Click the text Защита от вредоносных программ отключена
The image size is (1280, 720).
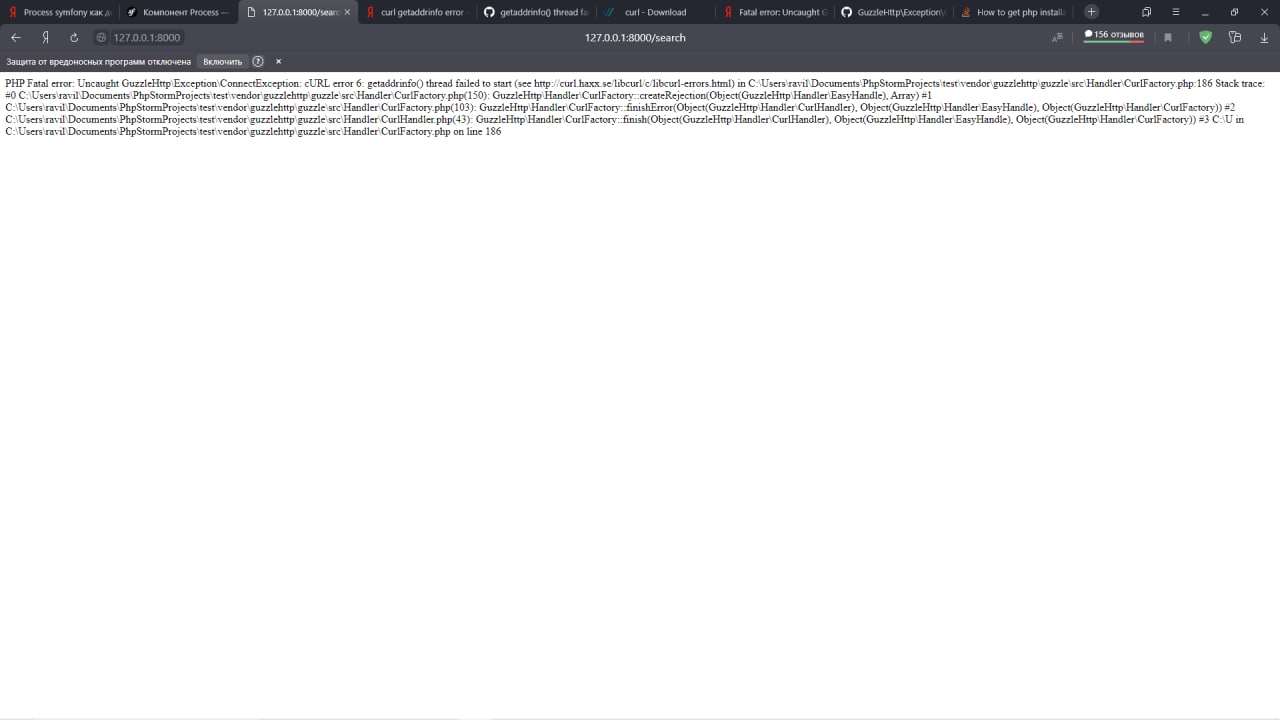(x=98, y=61)
